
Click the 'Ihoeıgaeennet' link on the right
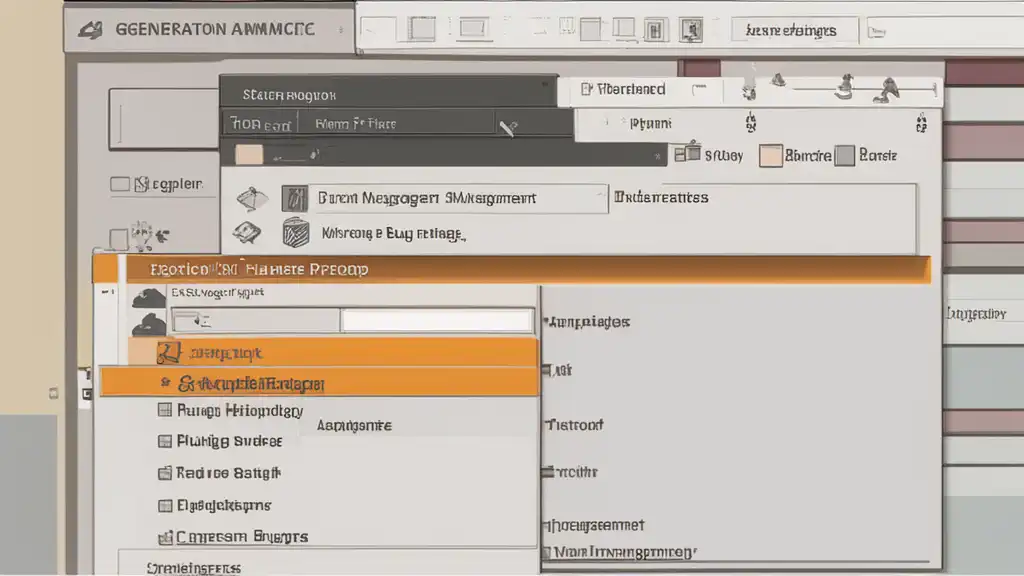point(594,525)
